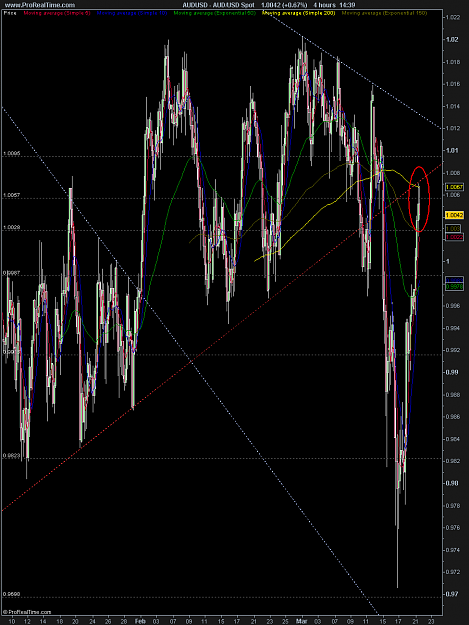Click the 1.02 tick on price axis
Image resolution: width=469 pixels, height=625 pixels.
[452, 39]
